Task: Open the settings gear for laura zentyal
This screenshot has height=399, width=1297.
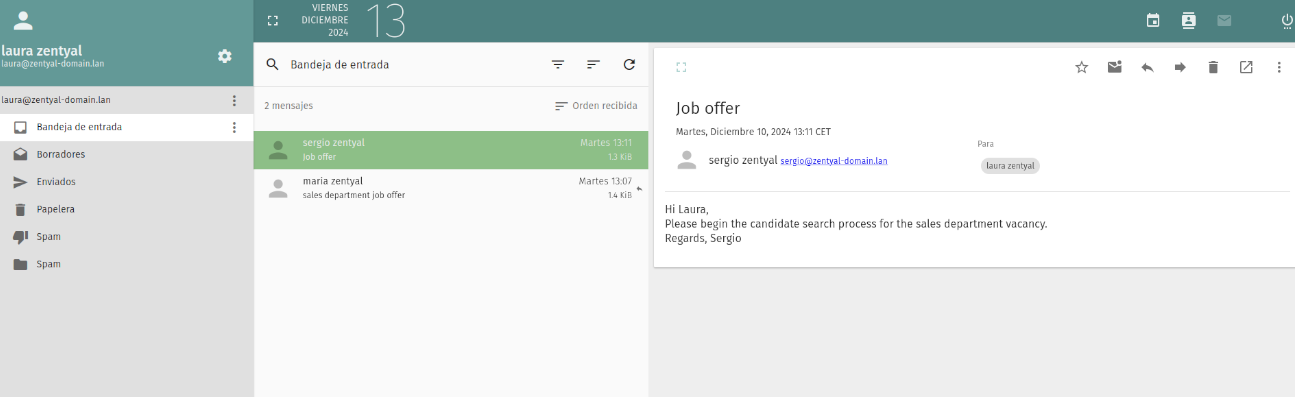Action: pos(225,56)
